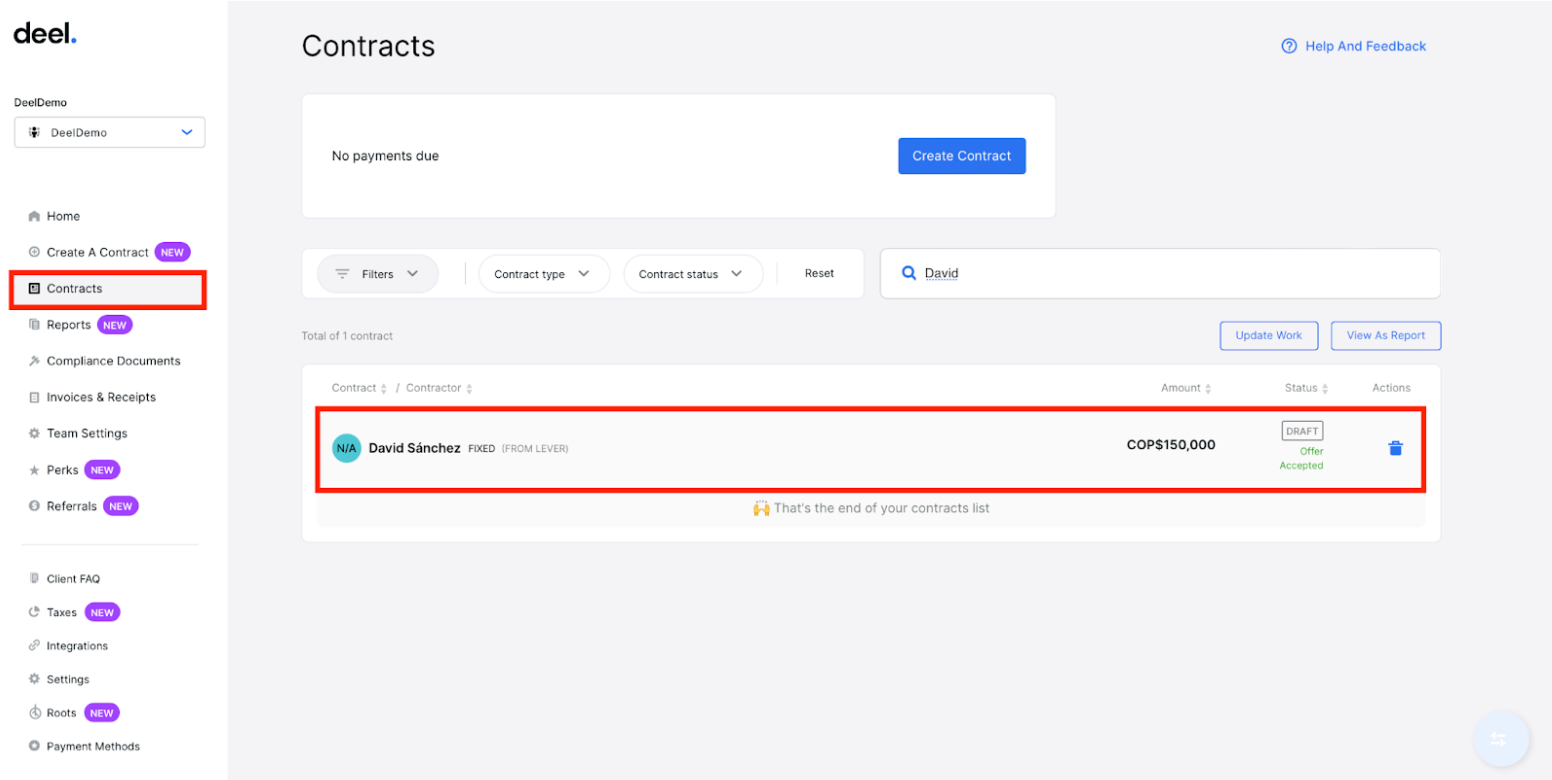Open Invoices & Receipts page
The height and width of the screenshot is (780, 1552).
pyautogui.click(x=101, y=397)
